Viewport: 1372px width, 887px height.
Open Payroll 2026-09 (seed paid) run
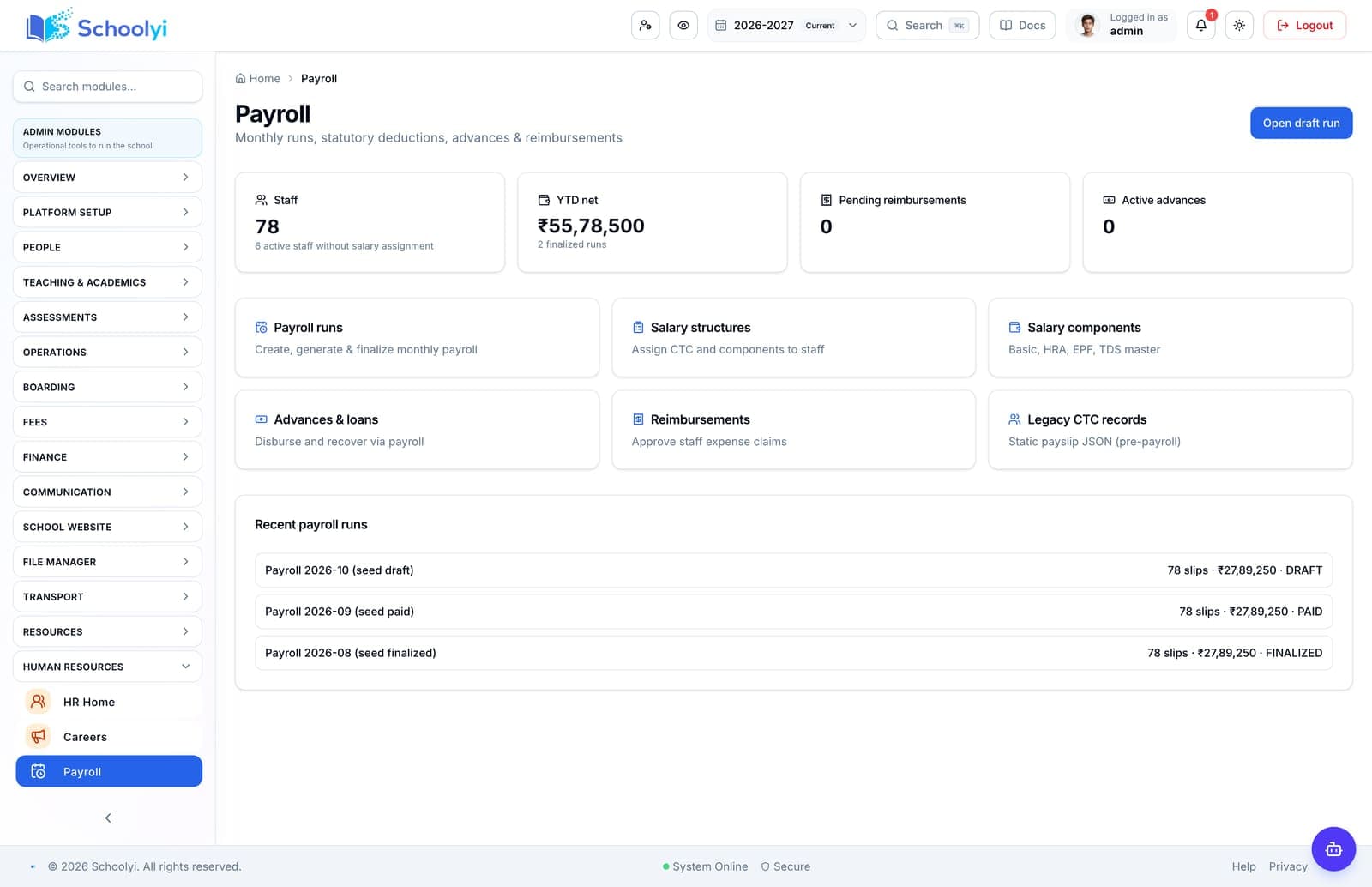point(793,612)
